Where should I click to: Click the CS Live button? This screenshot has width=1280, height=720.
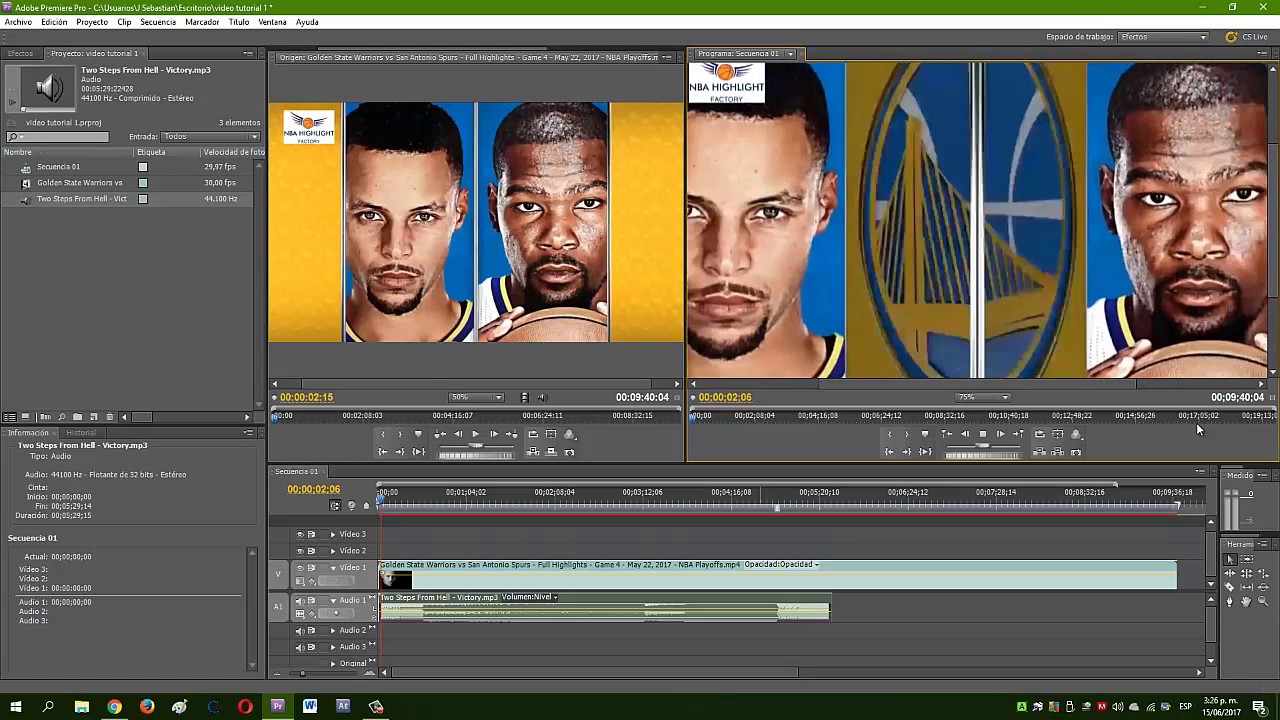click(x=1247, y=37)
